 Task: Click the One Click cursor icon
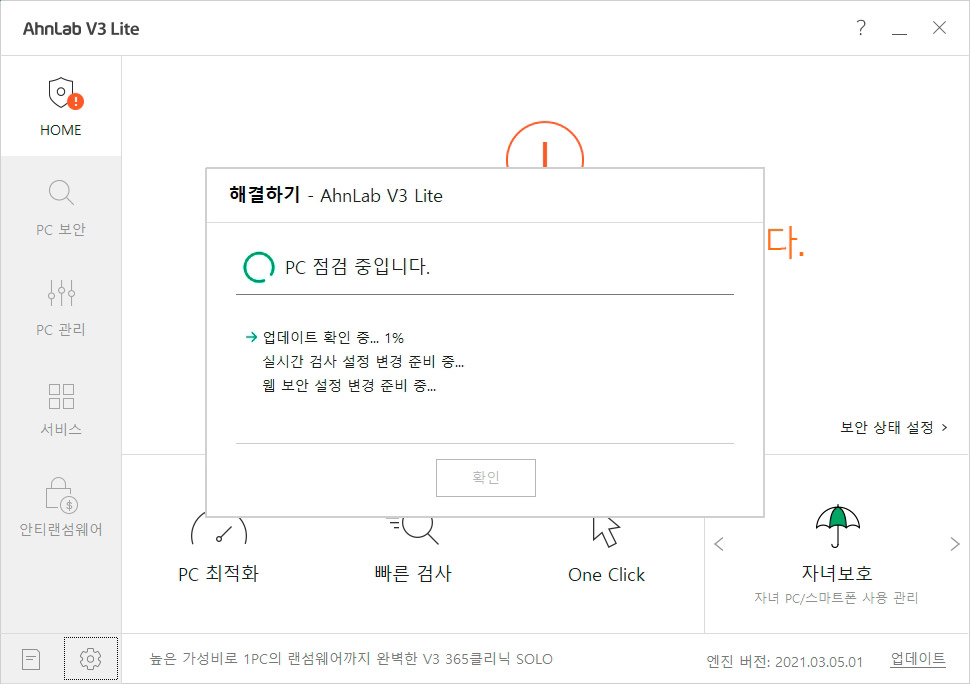click(605, 532)
